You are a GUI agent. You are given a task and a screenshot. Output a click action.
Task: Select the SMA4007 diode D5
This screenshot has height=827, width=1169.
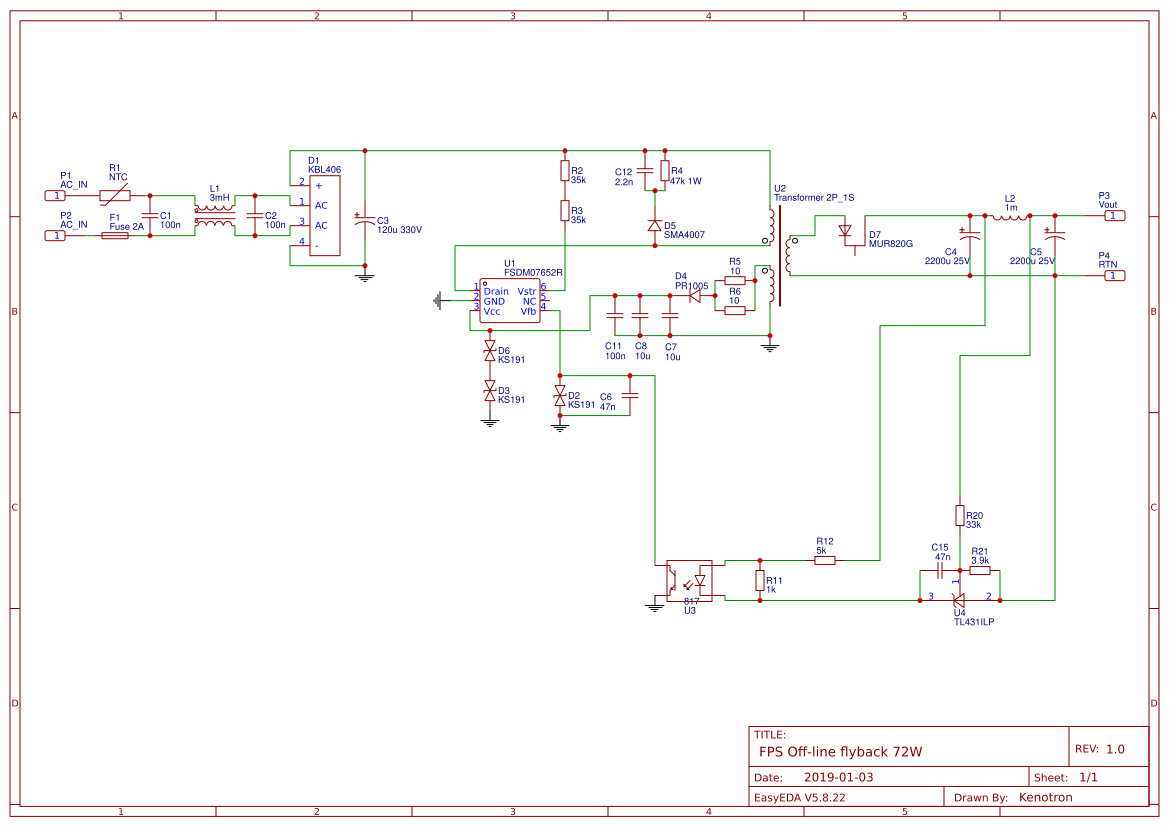click(x=655, y=225)
